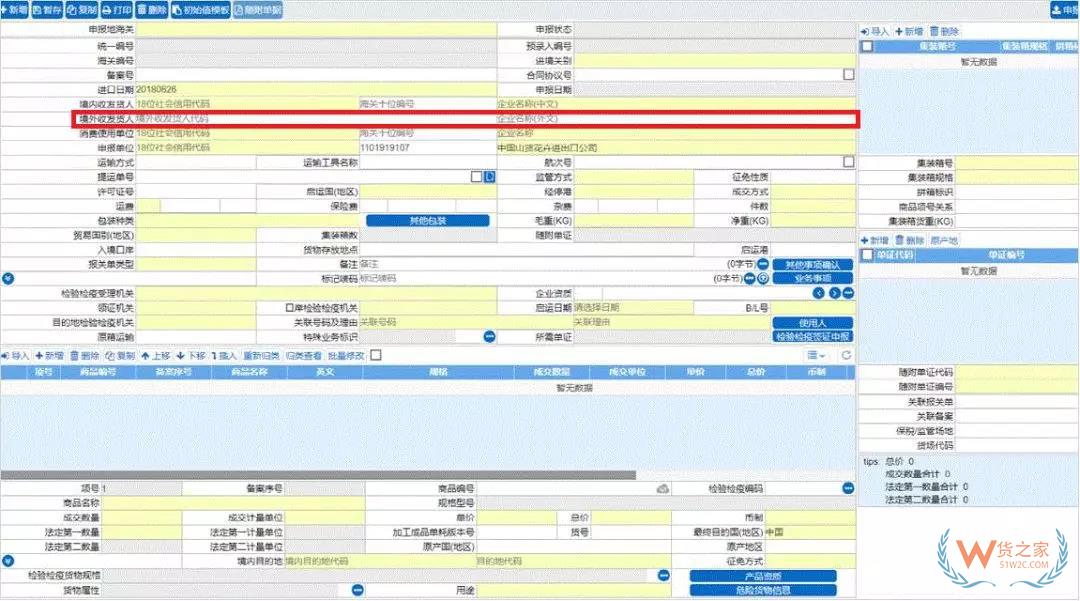The width and height of the screenshot is (1080, 601).
Task: Click the 产品资质 button
Action: [763, 576]
